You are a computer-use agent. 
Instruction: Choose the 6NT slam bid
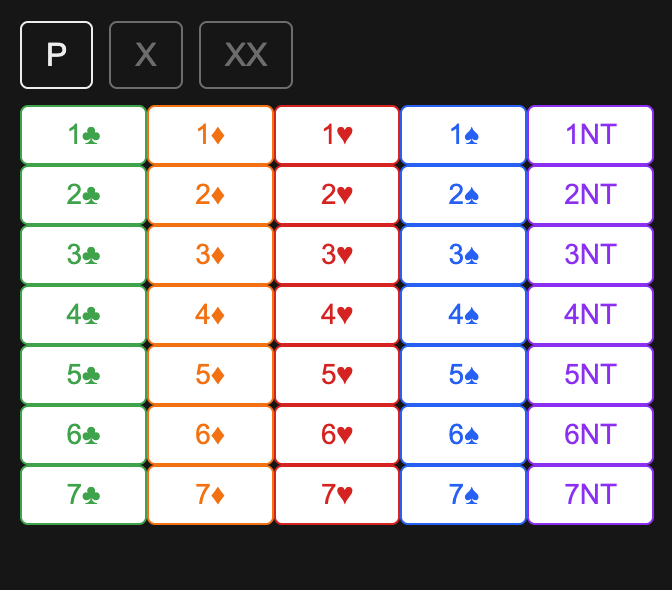590,435
